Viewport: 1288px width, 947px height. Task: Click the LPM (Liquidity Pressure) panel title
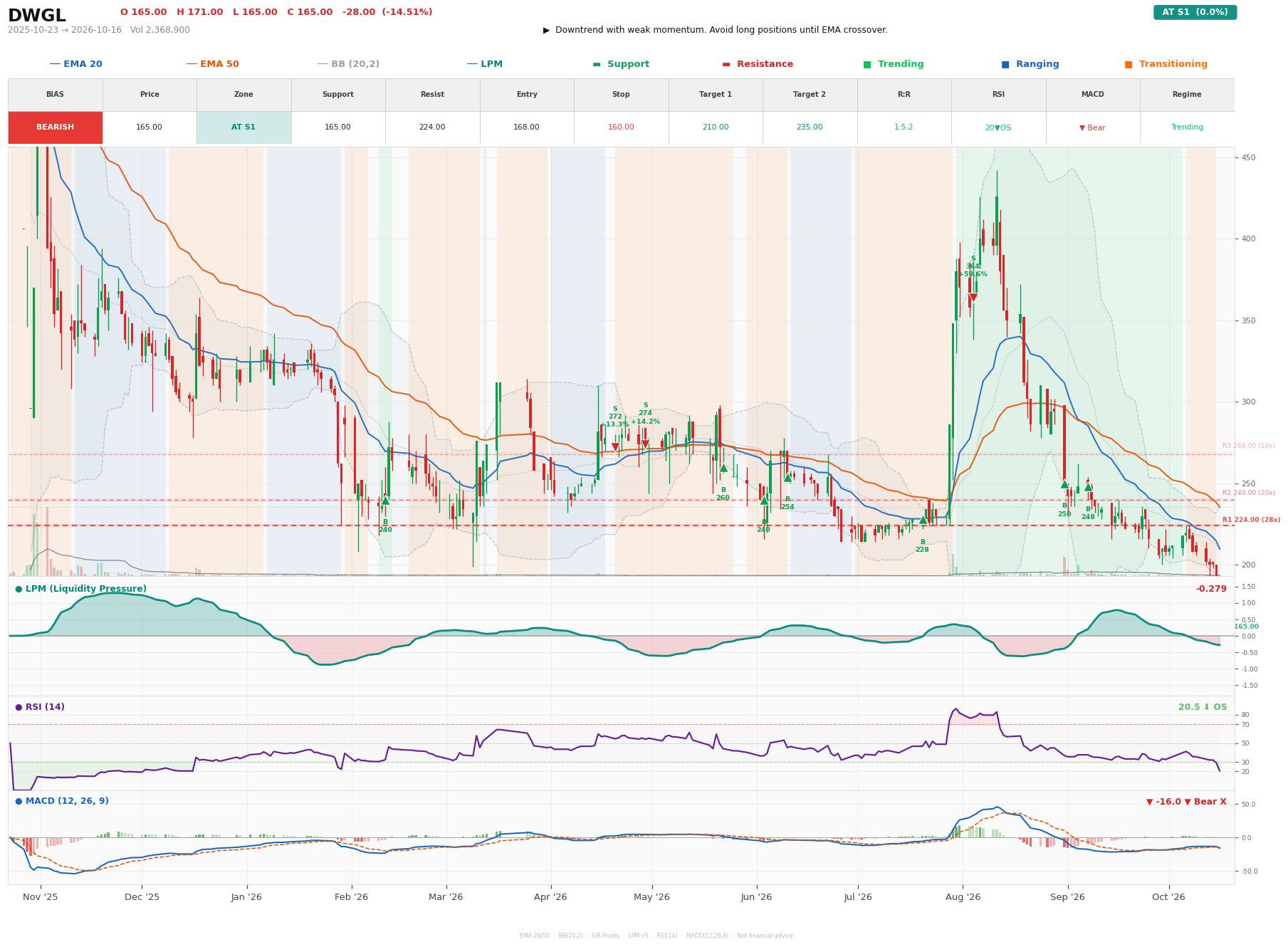click(x=80, y=589)
